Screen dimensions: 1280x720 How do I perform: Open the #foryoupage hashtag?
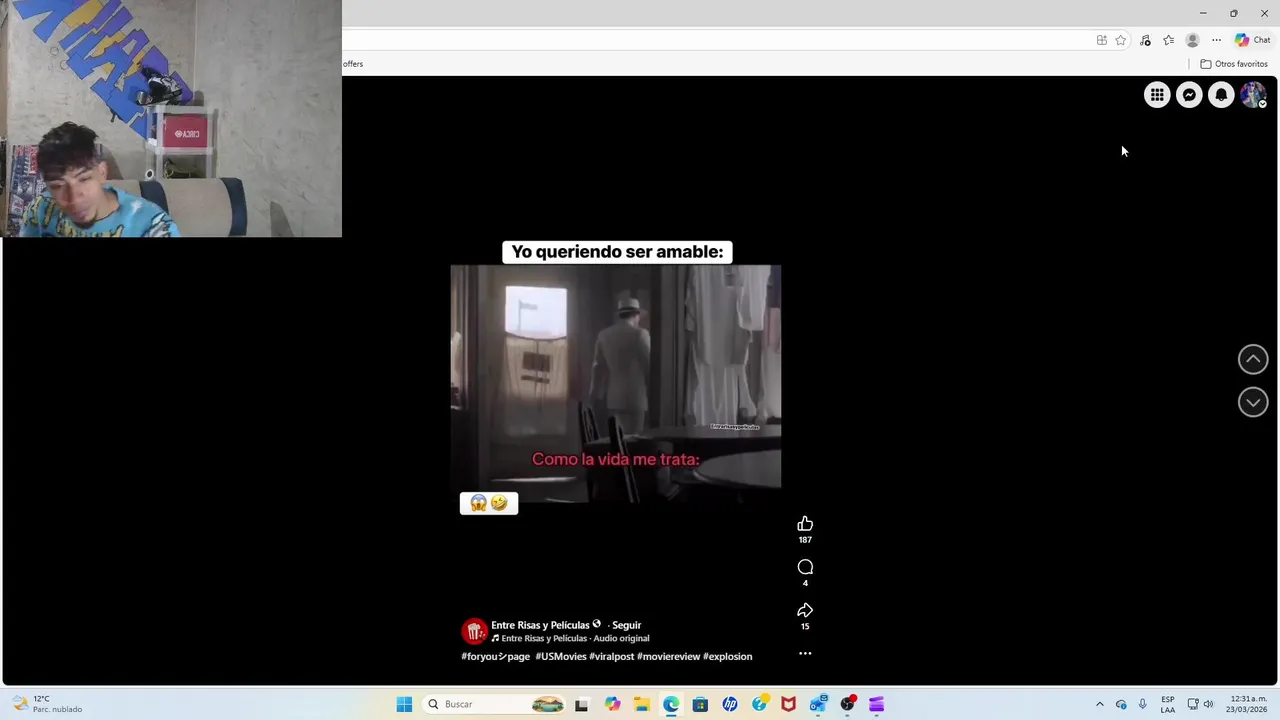click(x=495, y=656)
